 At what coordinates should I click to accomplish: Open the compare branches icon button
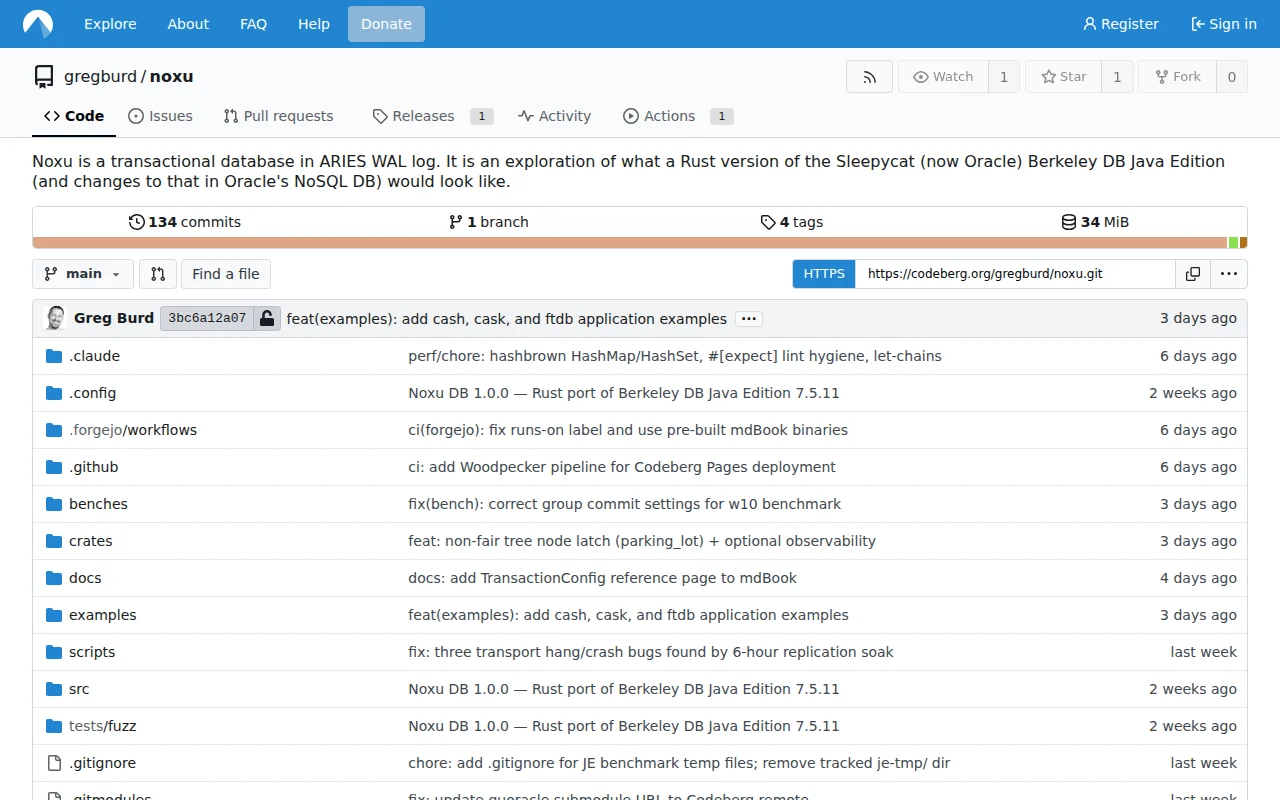click(158, 274)
